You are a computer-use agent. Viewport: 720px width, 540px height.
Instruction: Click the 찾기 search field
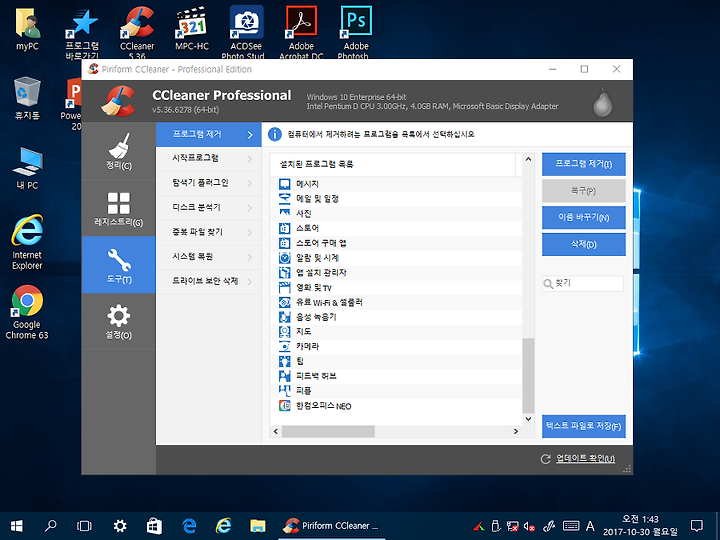tap(583, 283)
